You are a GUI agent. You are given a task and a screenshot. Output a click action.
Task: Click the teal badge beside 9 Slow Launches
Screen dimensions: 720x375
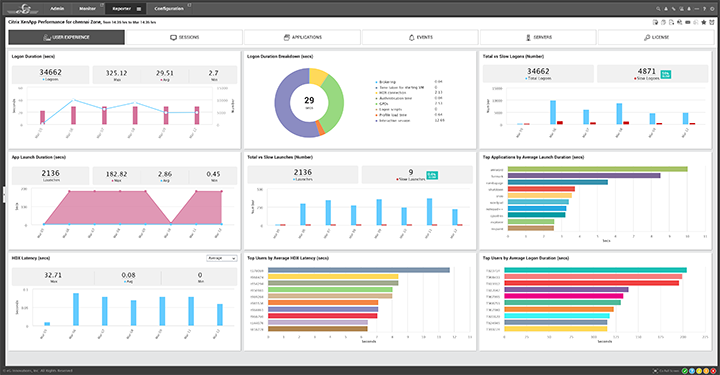point(432,175)
